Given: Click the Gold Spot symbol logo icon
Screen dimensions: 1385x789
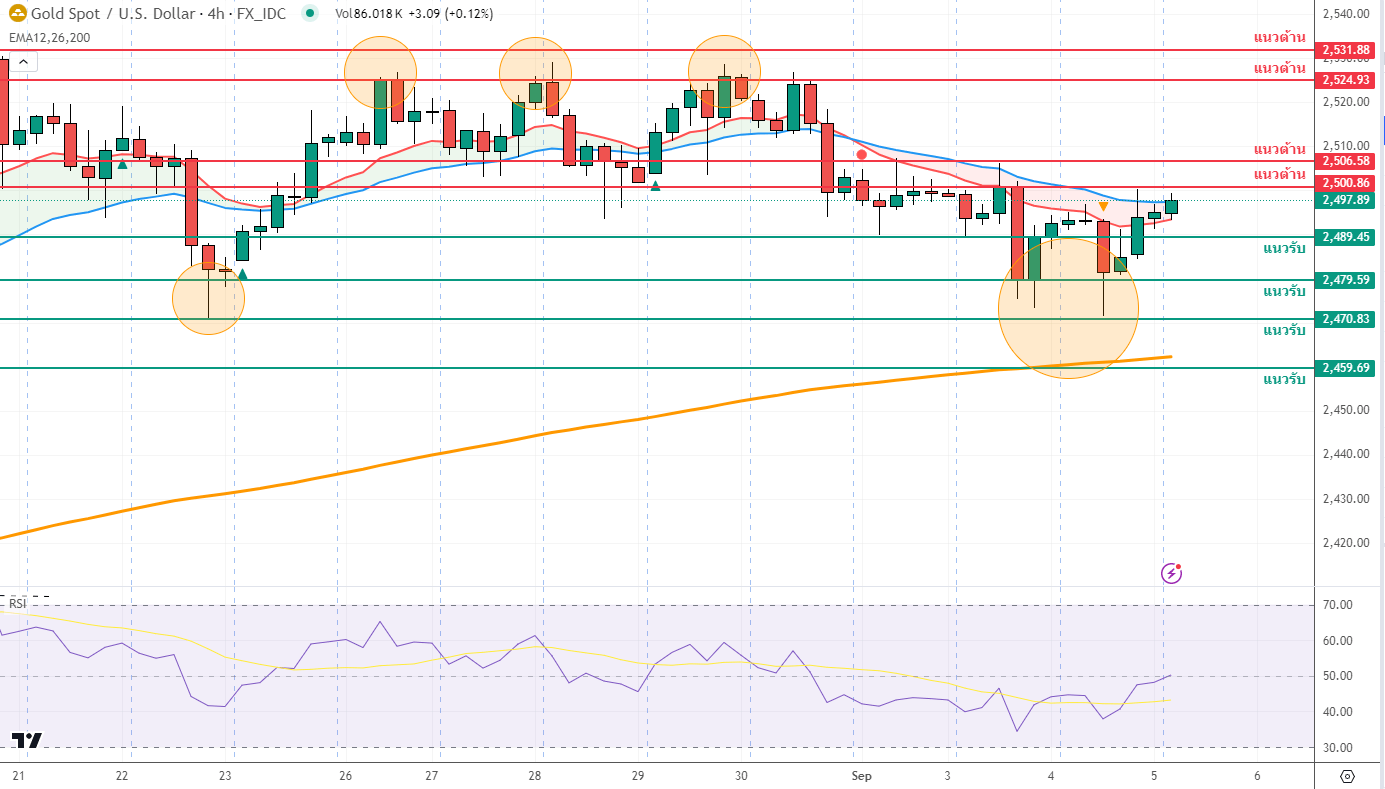Looking at the screenshot, I should point(17,14).
